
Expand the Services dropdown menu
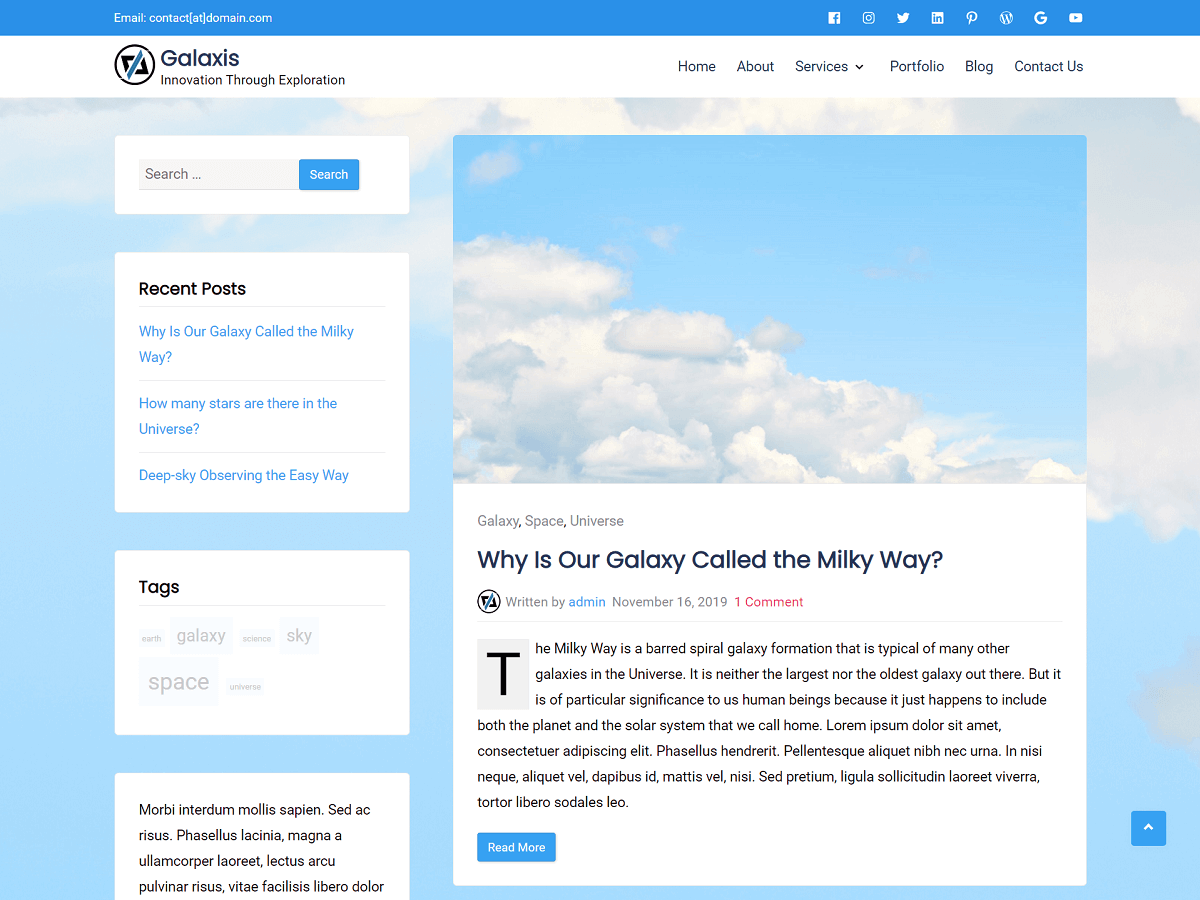pyautogui.click(x=829, y=66)
